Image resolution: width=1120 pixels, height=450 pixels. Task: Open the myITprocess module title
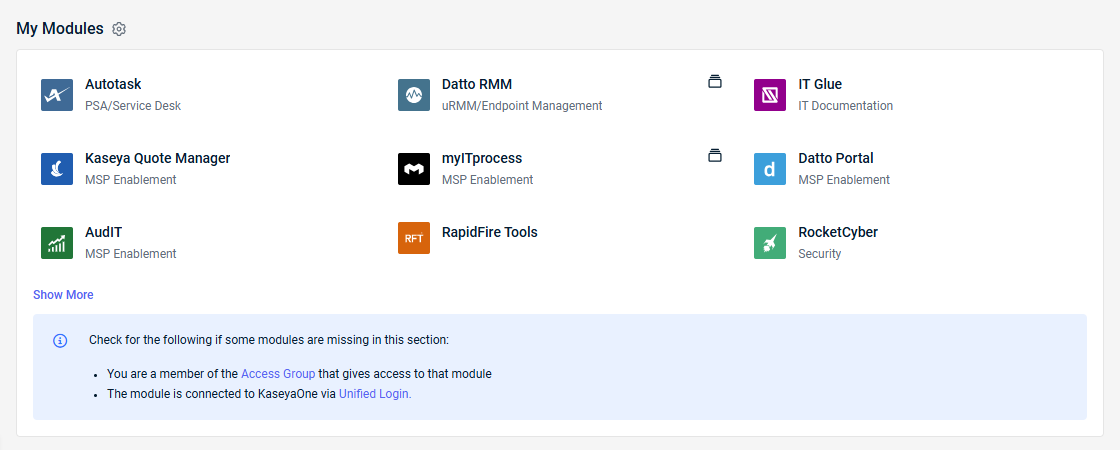tap(481, 158)
